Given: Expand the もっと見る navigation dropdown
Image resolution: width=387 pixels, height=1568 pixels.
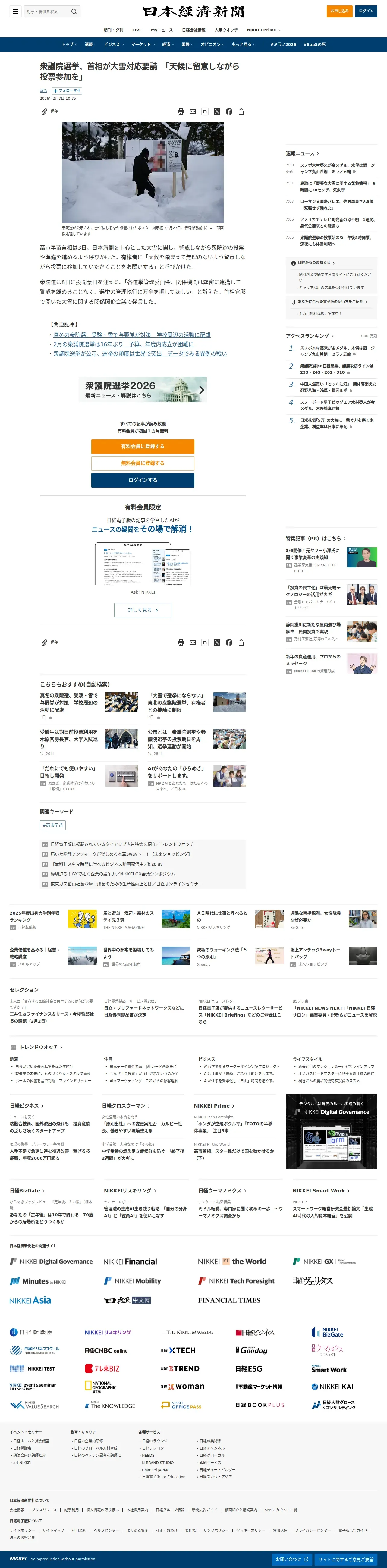Looking at the screenshot, I should (x=244, y=44).
